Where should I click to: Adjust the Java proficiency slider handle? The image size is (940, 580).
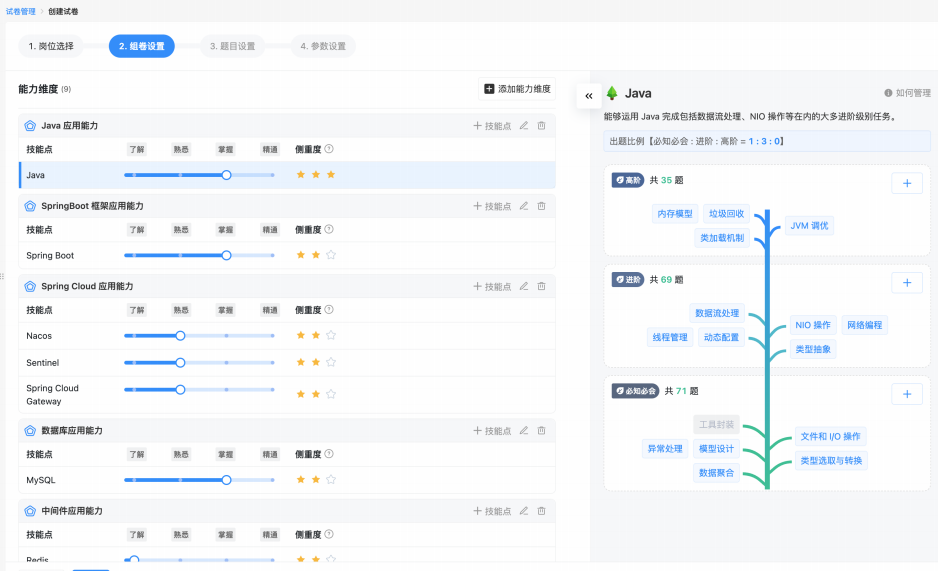(226, 175)
